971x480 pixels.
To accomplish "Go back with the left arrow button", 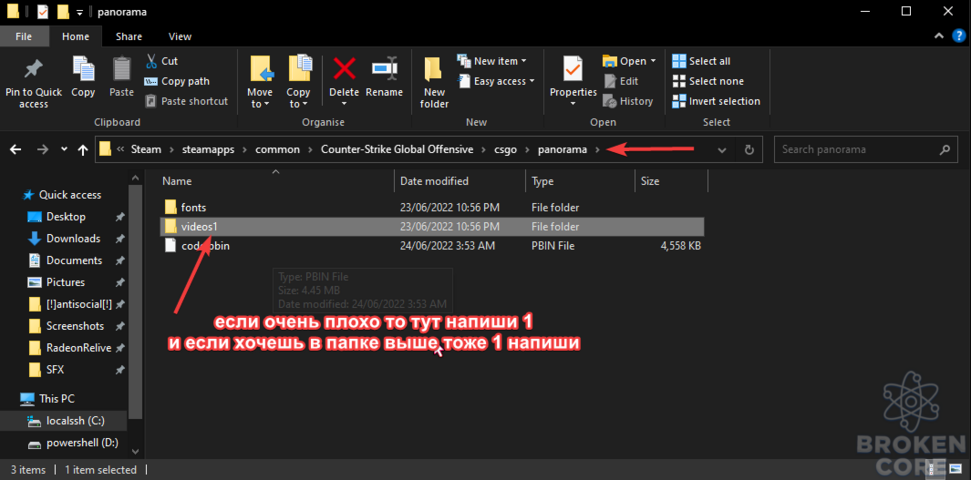I will click(16, 149).
